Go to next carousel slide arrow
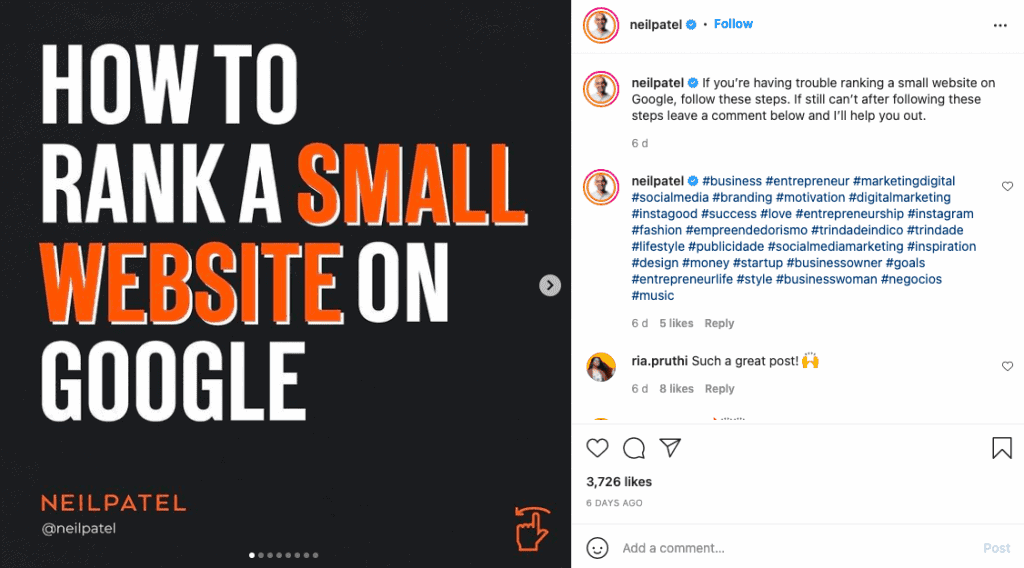The width and height of the screenshot is (1024, 568). 550,285
